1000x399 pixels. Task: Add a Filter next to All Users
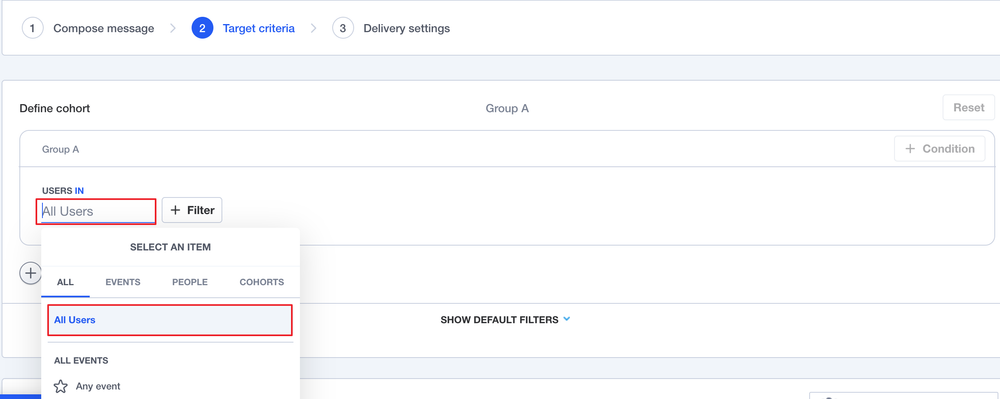point(192,210)
